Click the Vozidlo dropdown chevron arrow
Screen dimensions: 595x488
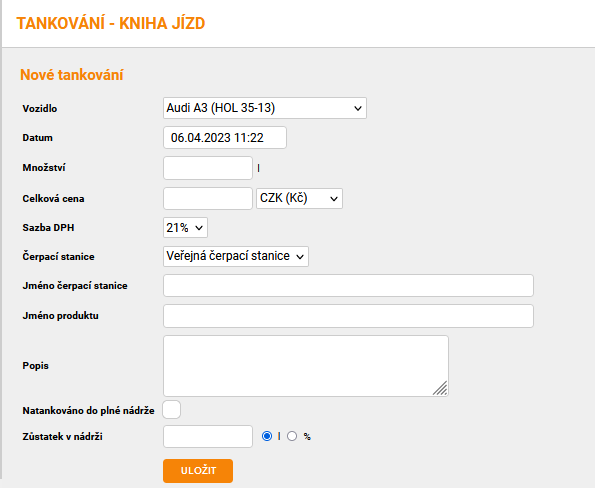tap(357, 109)
